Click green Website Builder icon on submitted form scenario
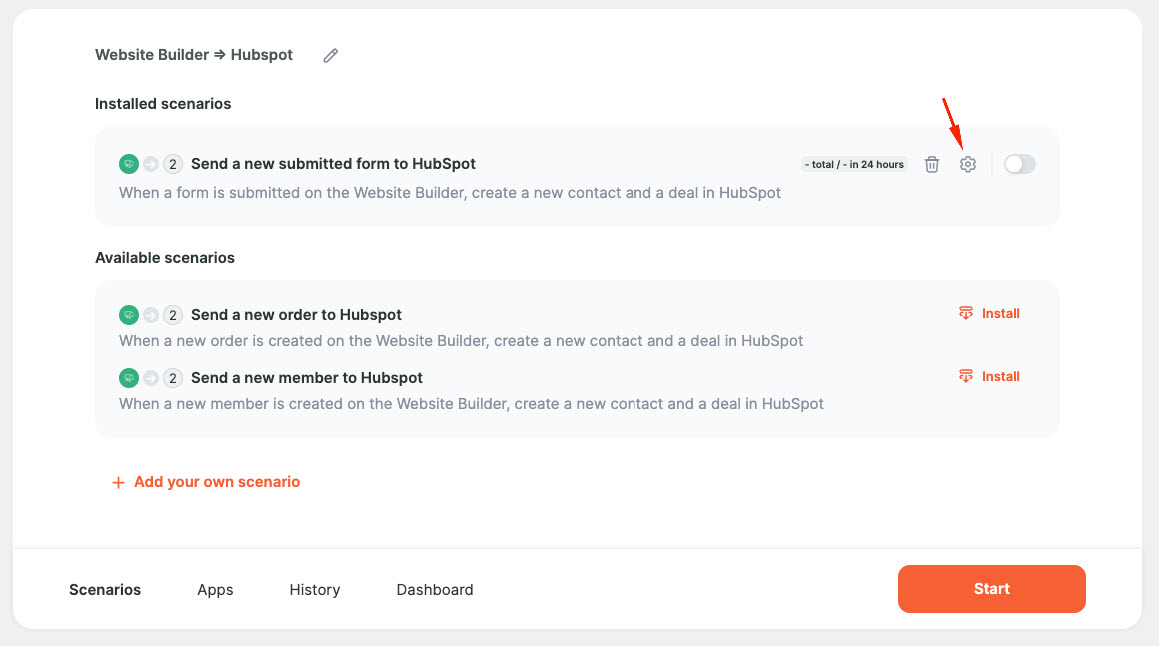Screen dimensions: 1159x646 tap(129, 164)
